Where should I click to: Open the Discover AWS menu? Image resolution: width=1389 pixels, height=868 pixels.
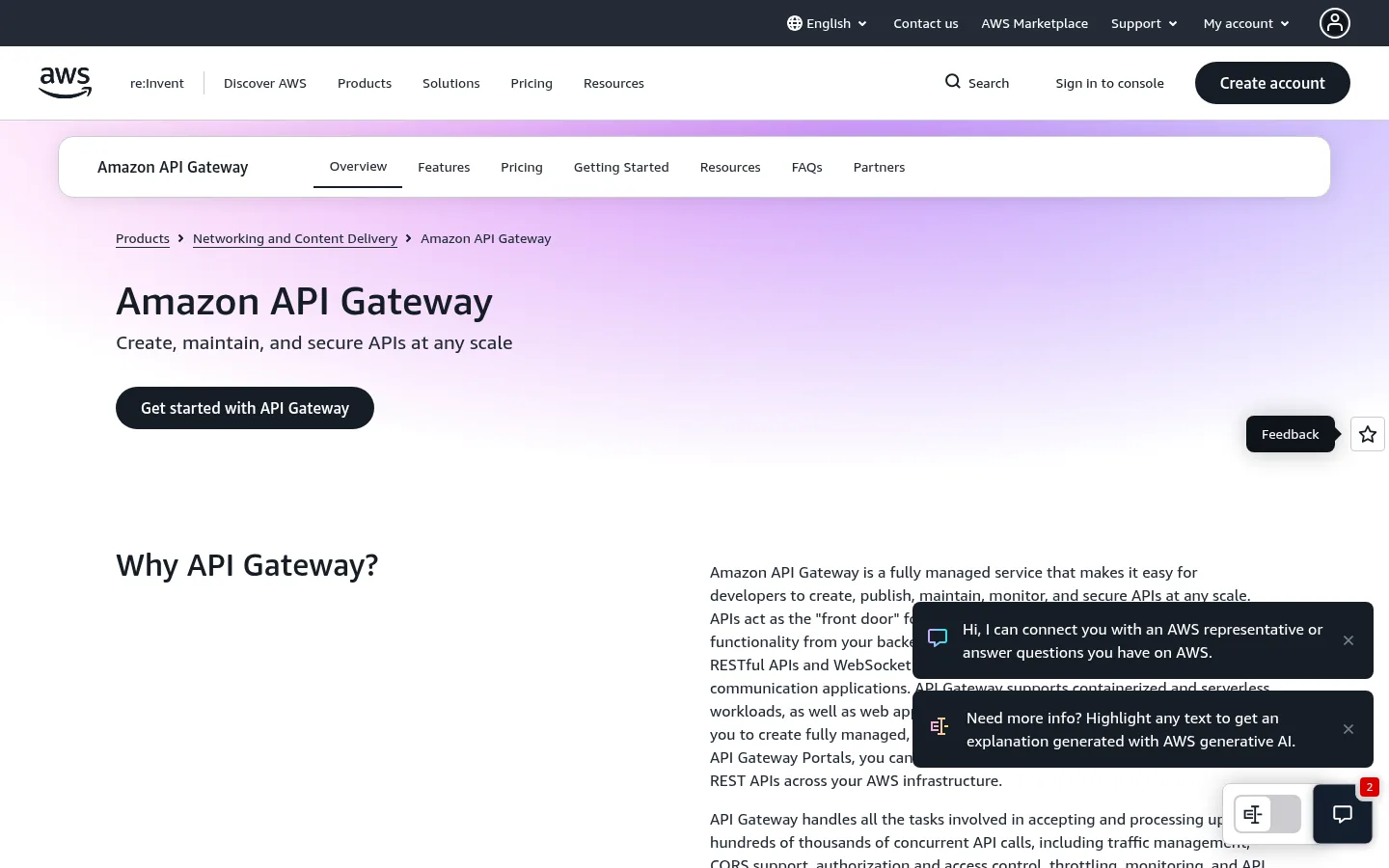click(265, 83)
